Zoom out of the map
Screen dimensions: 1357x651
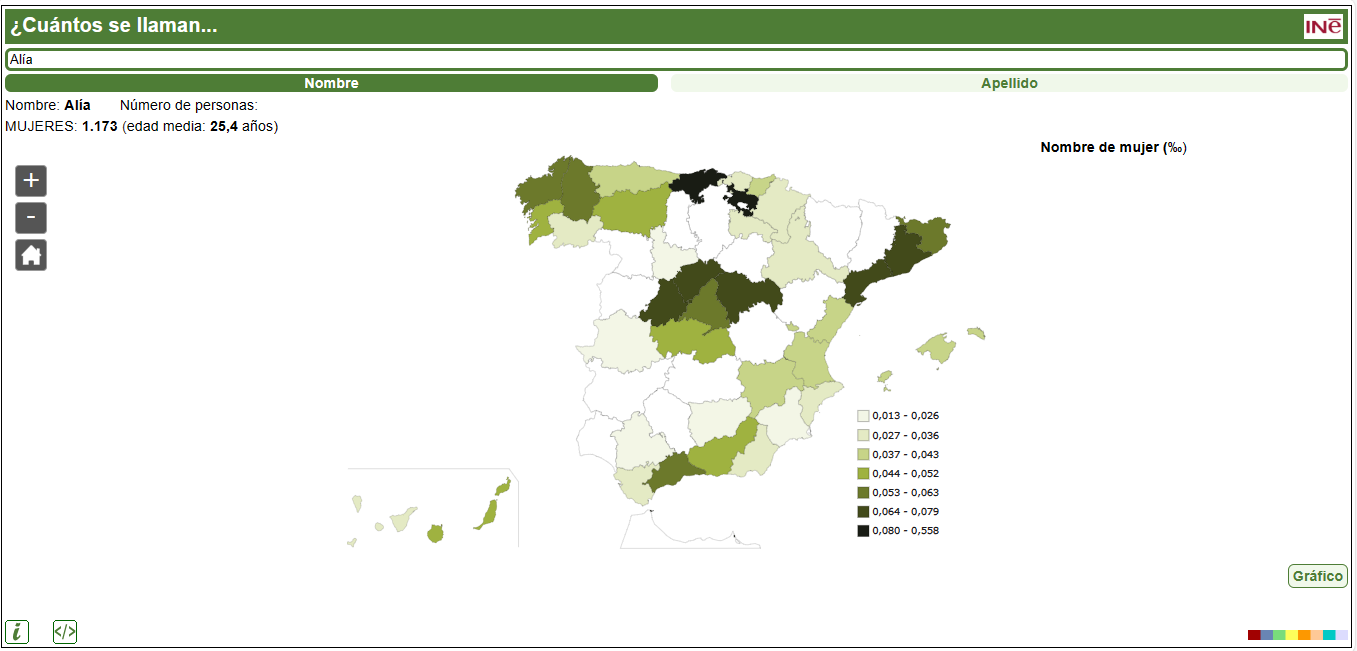click(x=31, y=218)
